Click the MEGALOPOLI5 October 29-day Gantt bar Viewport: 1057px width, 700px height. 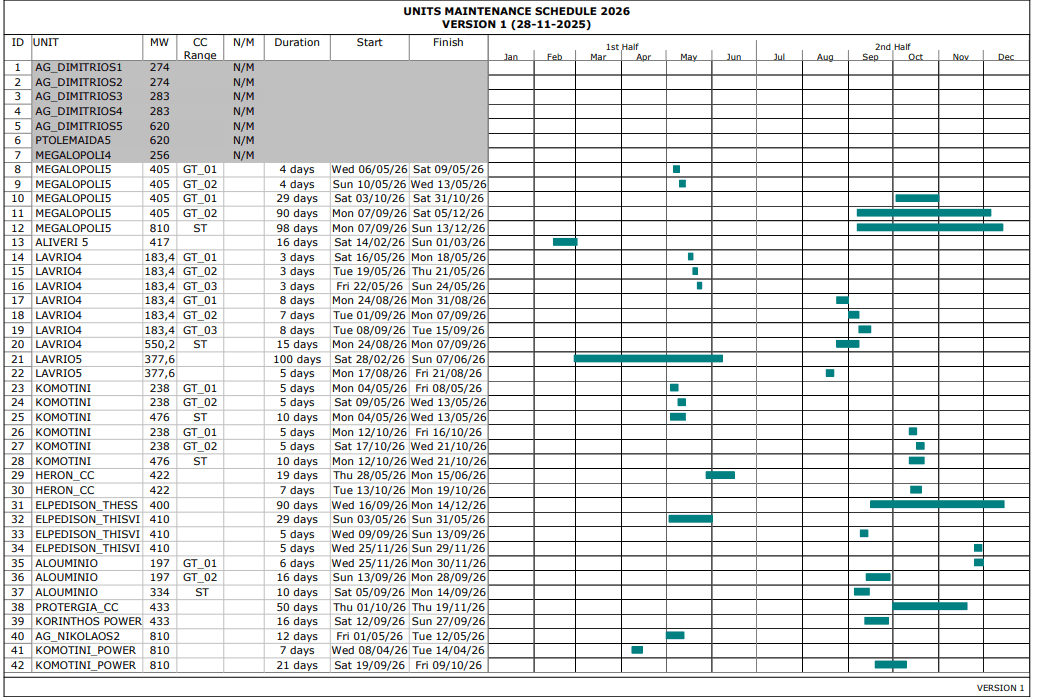pyautogui.click(x=917, y=198)
